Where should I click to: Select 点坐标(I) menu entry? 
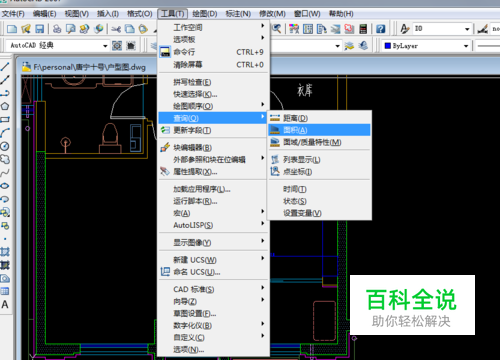coord(319,172)
